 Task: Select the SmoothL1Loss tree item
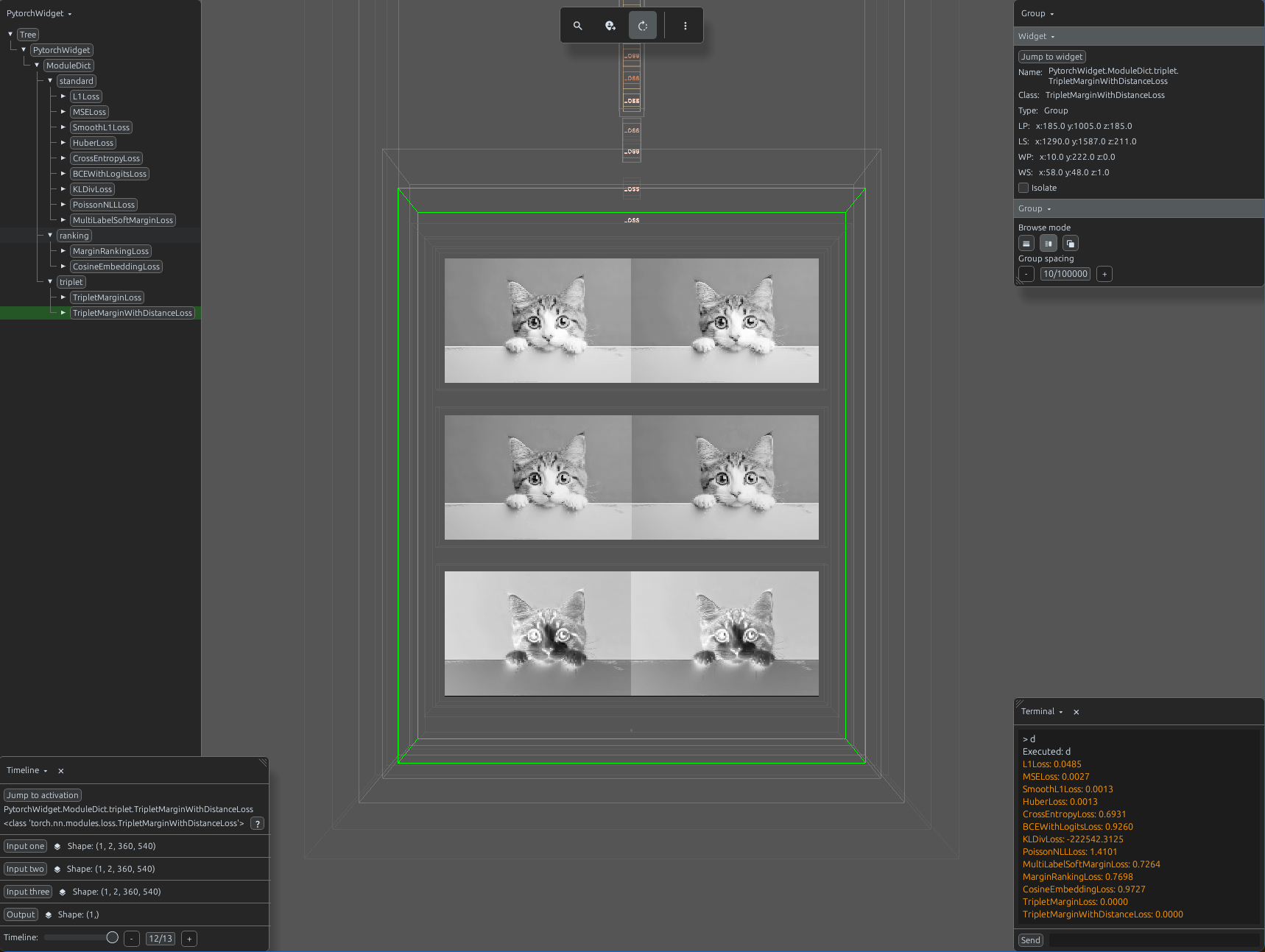tap(101, 127)
